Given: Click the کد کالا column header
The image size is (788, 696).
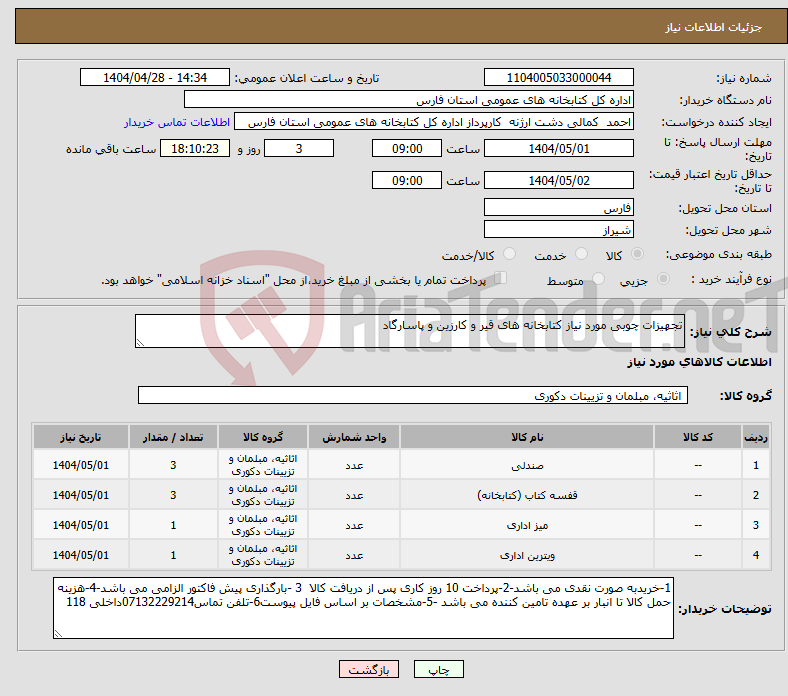Looking at the screenshot, I should pos(698,437).
